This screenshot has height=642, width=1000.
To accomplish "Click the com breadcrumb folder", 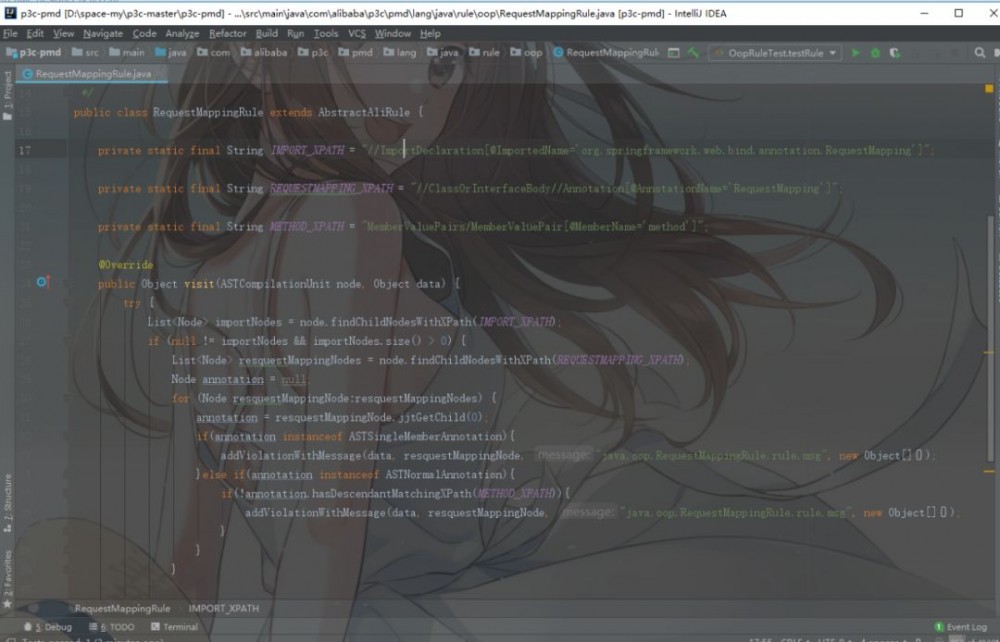I will tap(213, 52).
